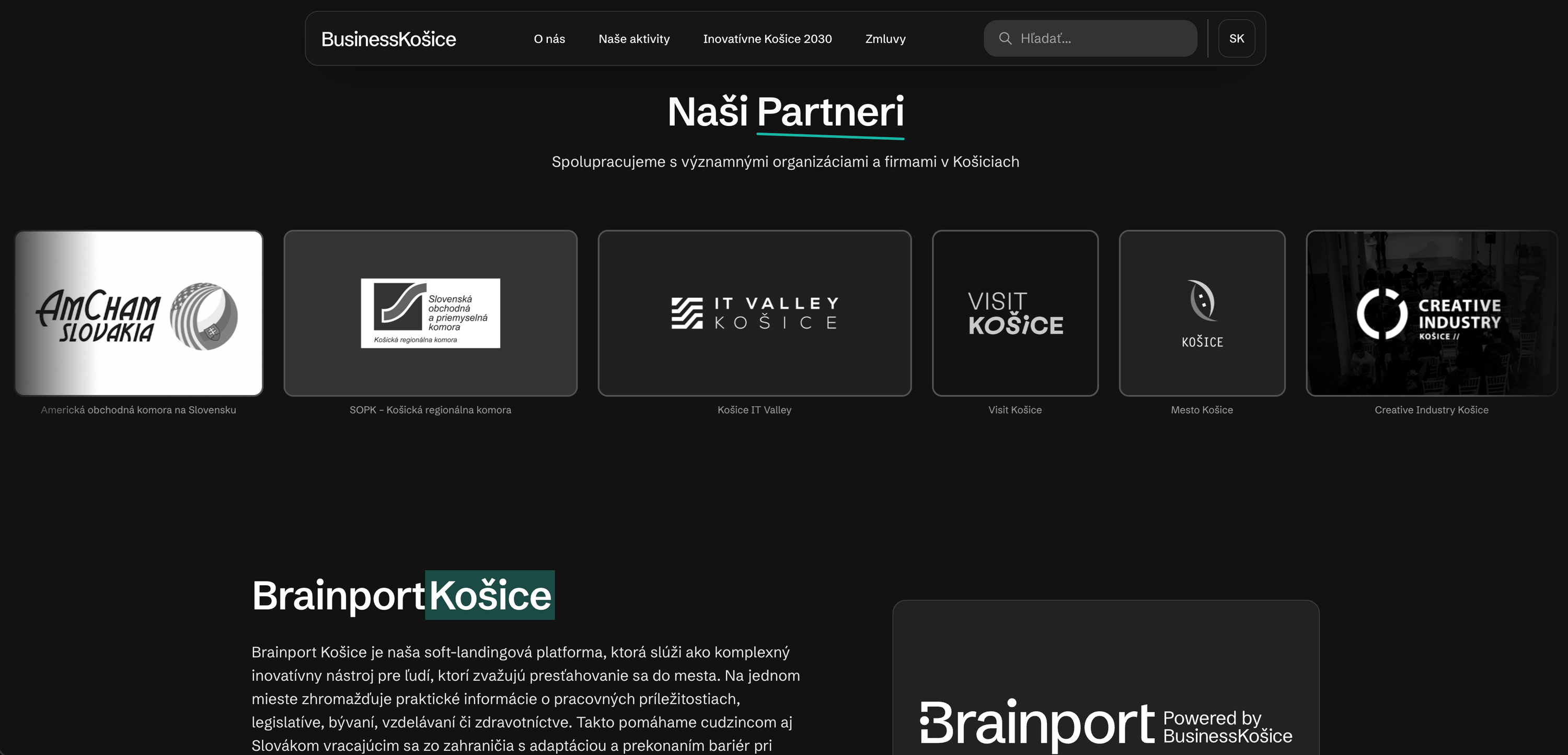Click the search magnifier icon
Image resolution: width=1568 pixels, height=755 pixels.
(1005, 38)
